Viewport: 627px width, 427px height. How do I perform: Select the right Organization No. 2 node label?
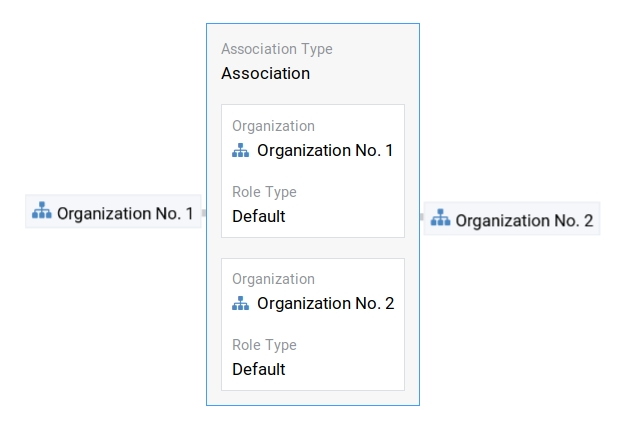coord(524,220)
